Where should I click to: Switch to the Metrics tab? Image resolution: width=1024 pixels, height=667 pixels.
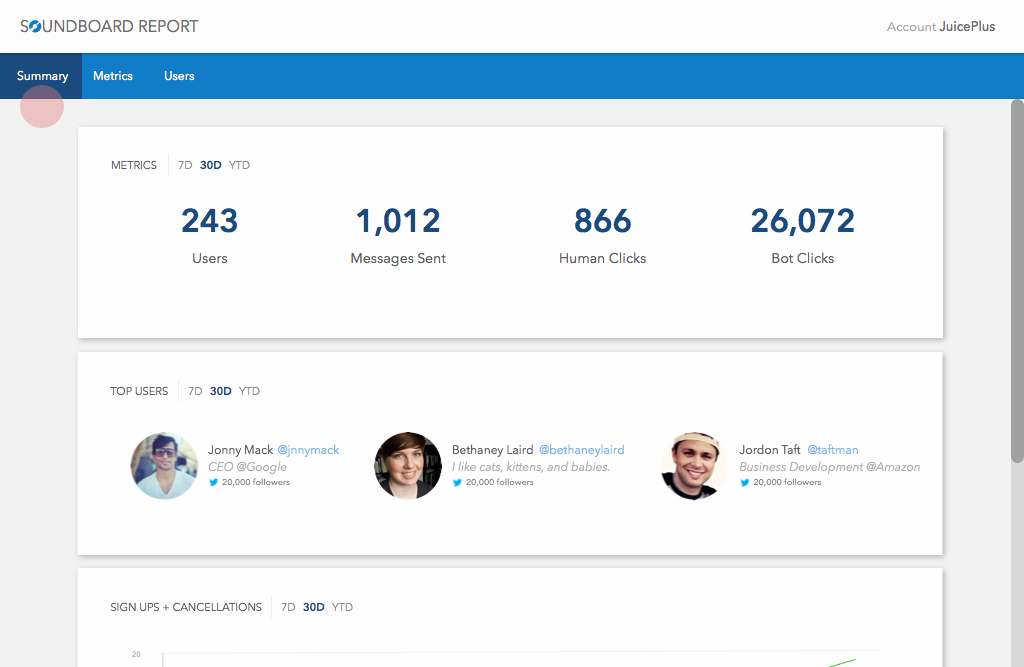click(x=113, y=76)
